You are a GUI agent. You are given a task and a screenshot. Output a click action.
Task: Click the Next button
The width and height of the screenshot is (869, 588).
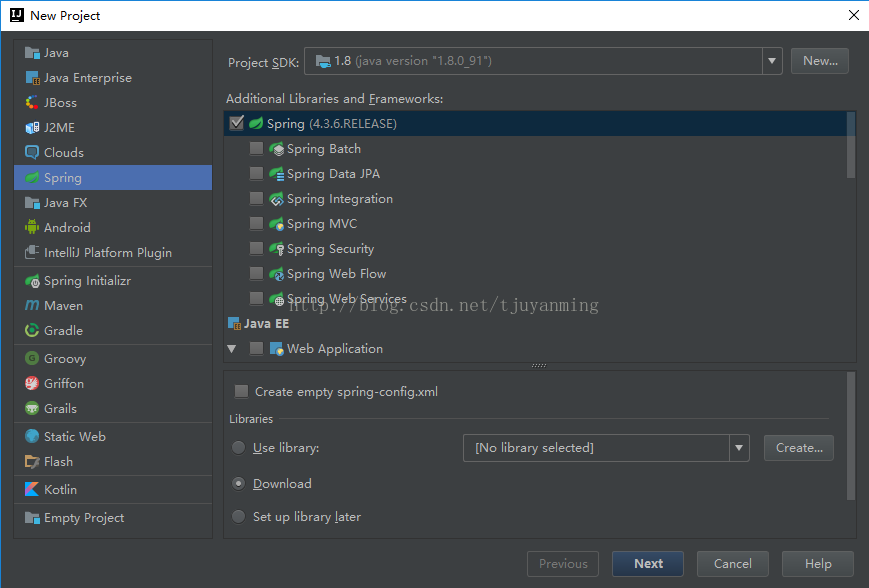pyautogui.click(x=648, y=564)
